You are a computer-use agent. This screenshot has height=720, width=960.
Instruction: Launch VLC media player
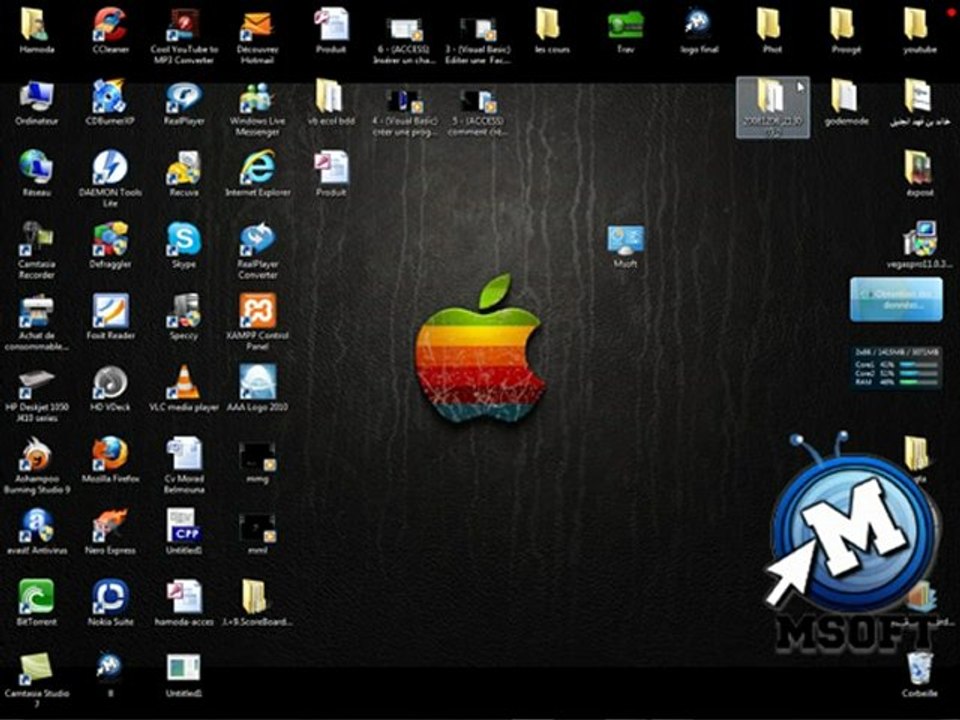184,388
